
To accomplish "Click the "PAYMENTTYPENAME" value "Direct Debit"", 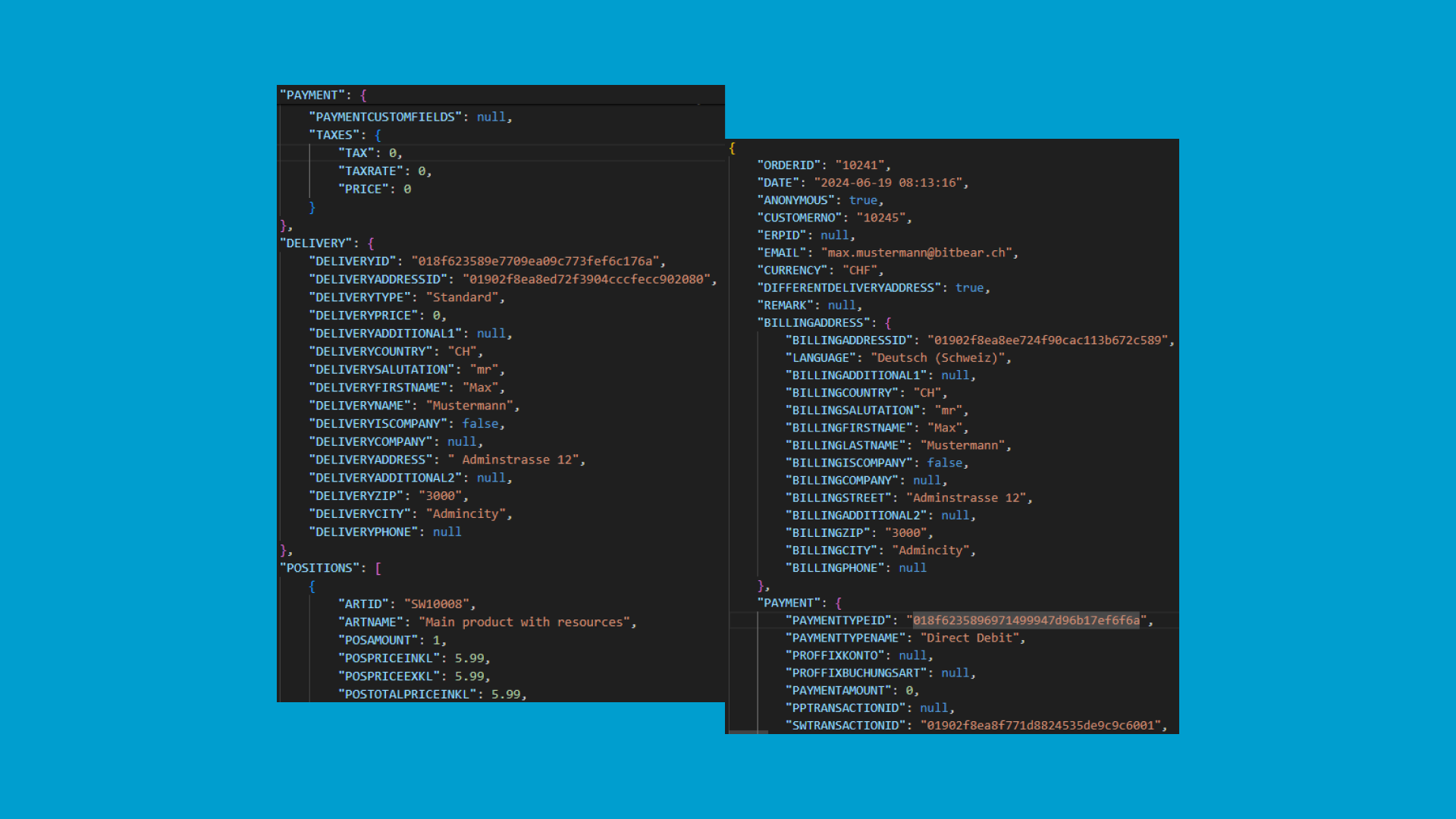I will (x=970, y=638).
